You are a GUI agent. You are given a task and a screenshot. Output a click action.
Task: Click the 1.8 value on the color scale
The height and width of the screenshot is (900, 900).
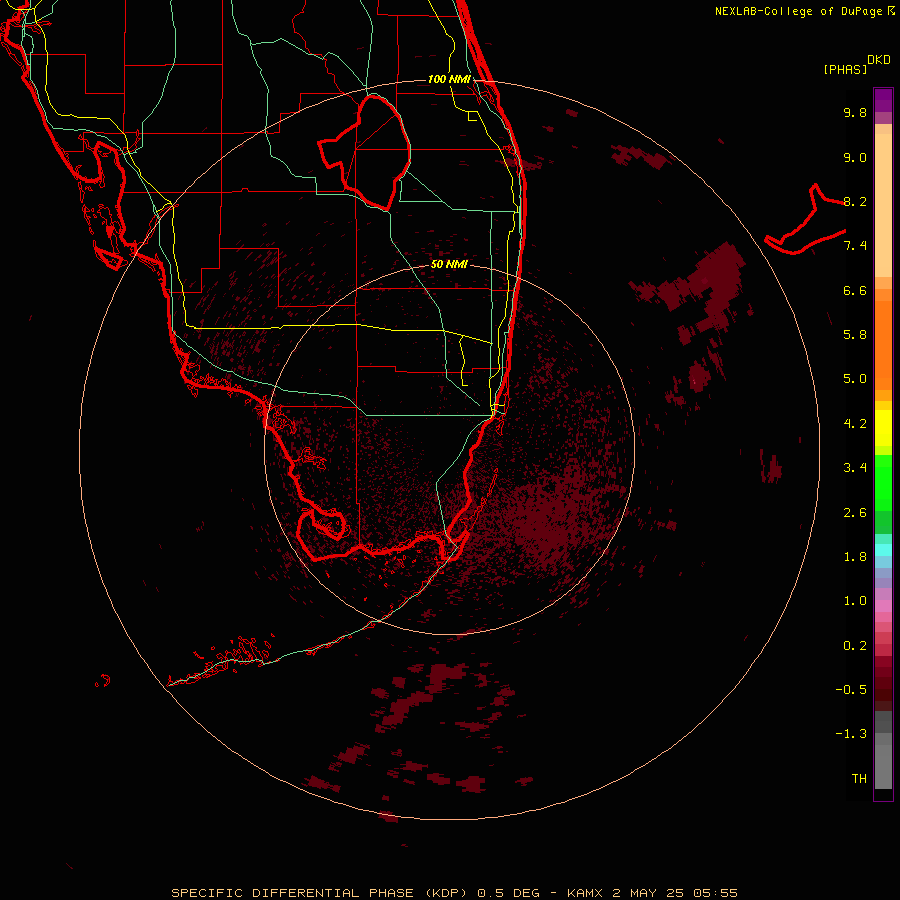coord(855,557)
